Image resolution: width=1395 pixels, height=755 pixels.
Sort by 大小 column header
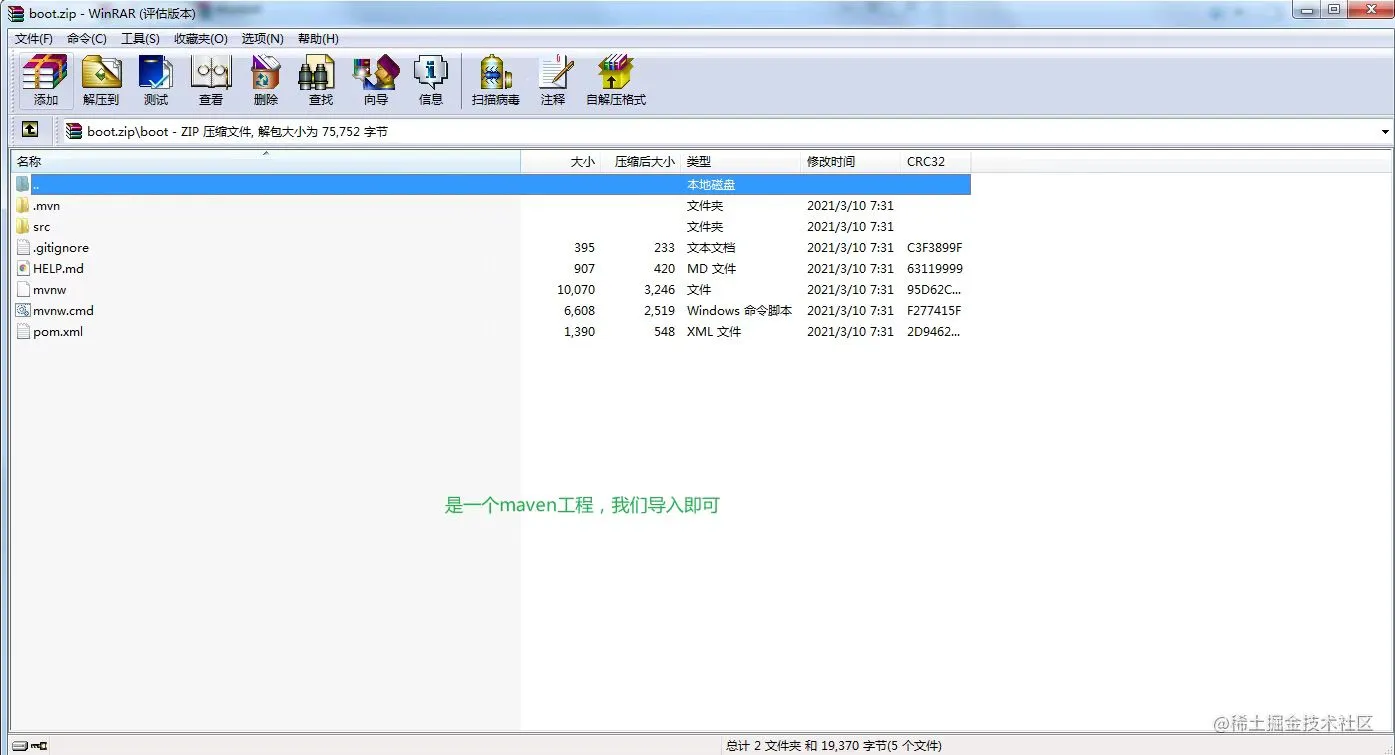tap(561, 161)
